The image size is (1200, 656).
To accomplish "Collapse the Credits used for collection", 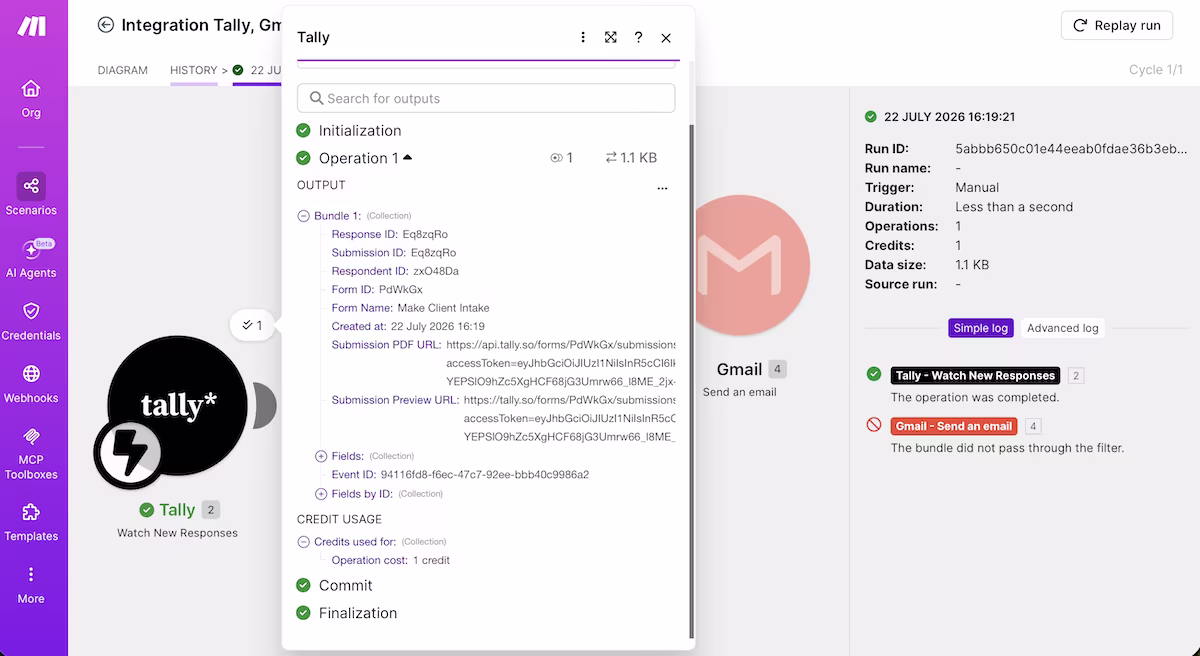I will point(304,542).
